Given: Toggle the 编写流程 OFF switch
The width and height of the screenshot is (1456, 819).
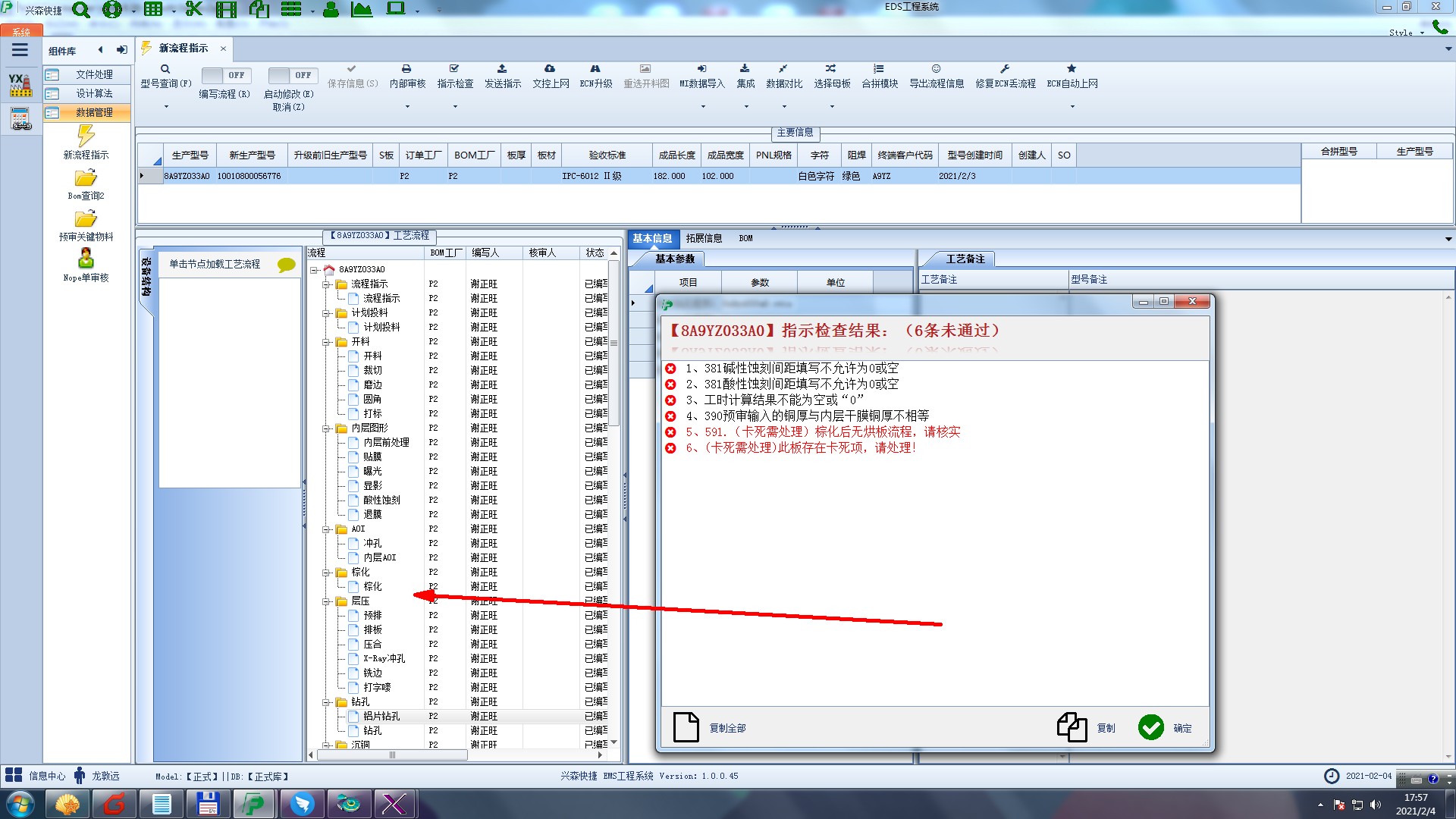Looking at the screenshot, I should coord(225,75).
